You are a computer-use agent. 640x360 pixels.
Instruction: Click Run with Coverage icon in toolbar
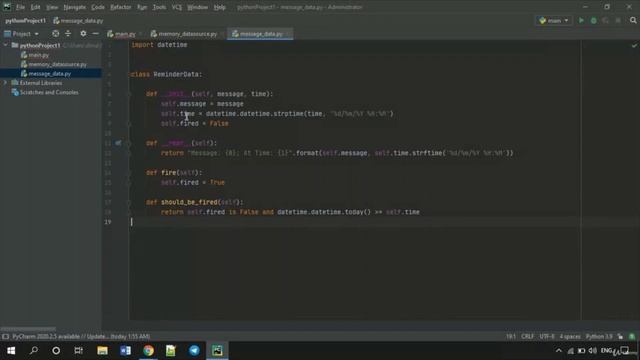(606, 20)
